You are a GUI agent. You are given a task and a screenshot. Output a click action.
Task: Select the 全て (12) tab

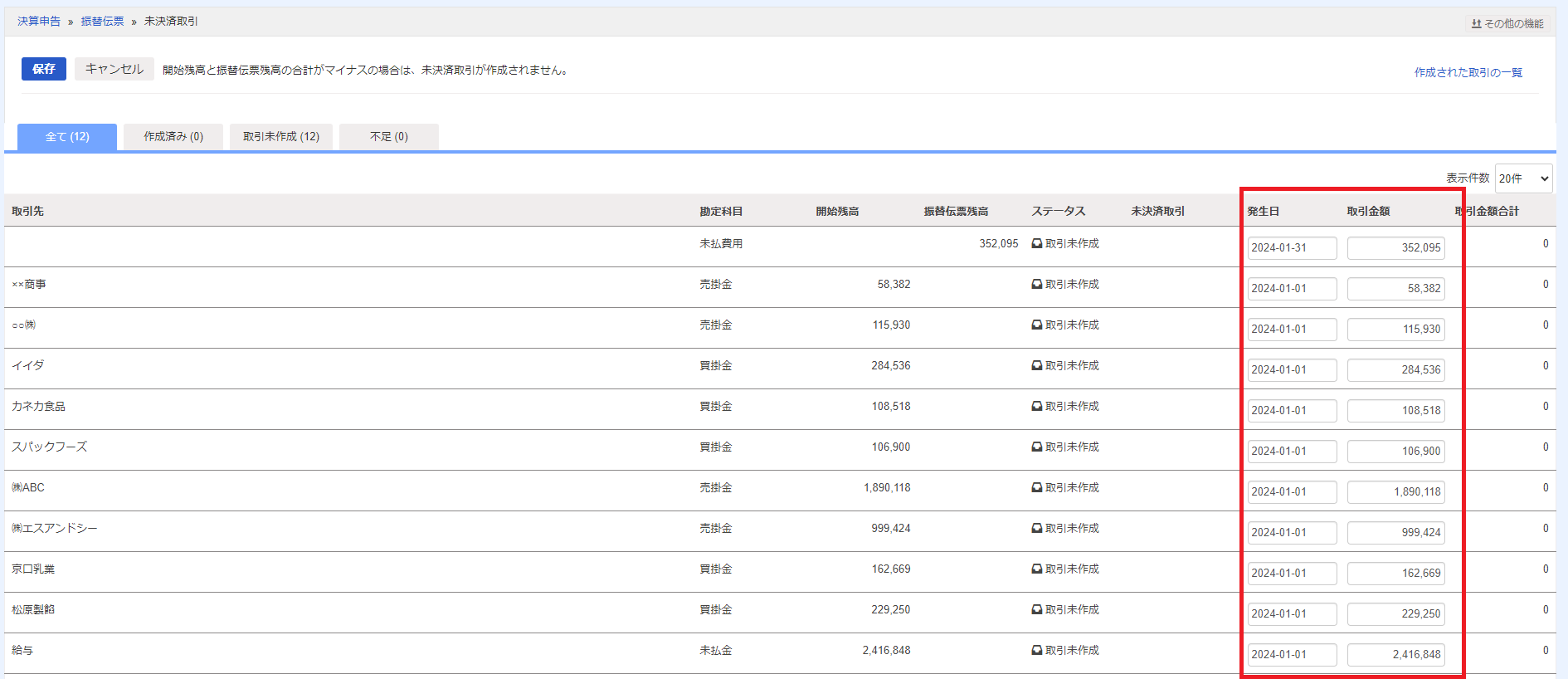click(67, 137)
